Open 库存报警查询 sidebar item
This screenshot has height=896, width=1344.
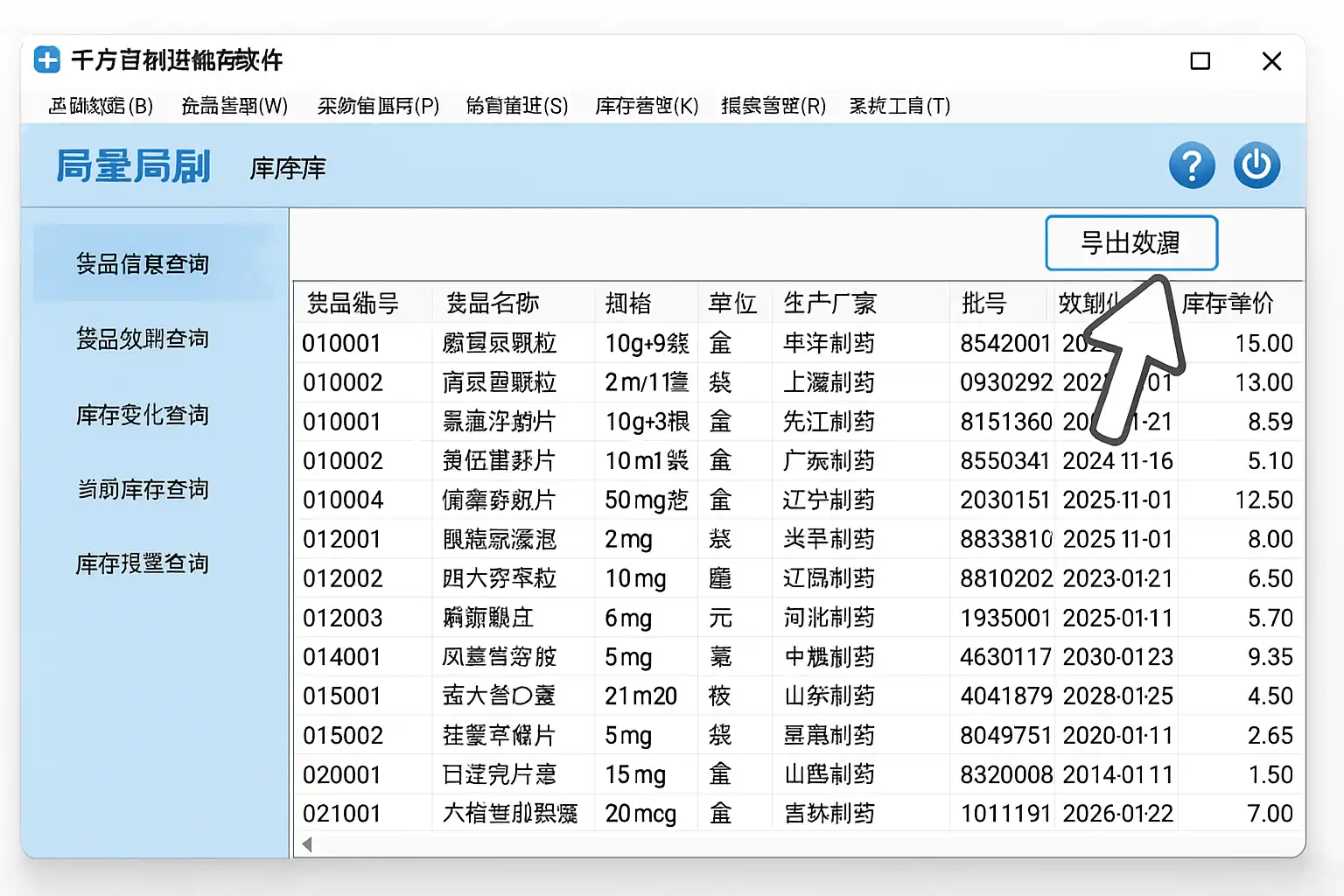click(x=143, y=564)
